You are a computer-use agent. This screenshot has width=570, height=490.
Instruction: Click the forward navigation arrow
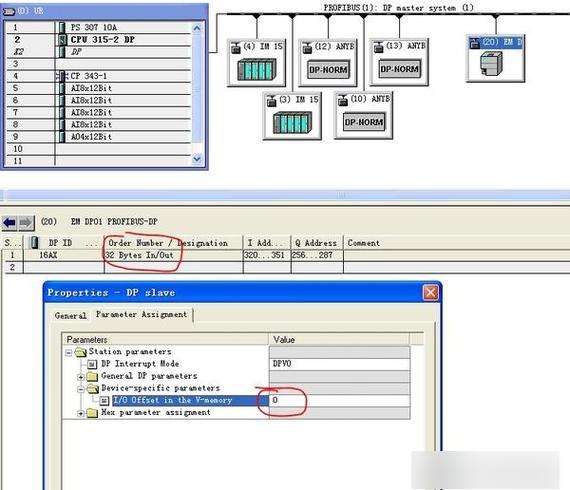pos(25,222)
